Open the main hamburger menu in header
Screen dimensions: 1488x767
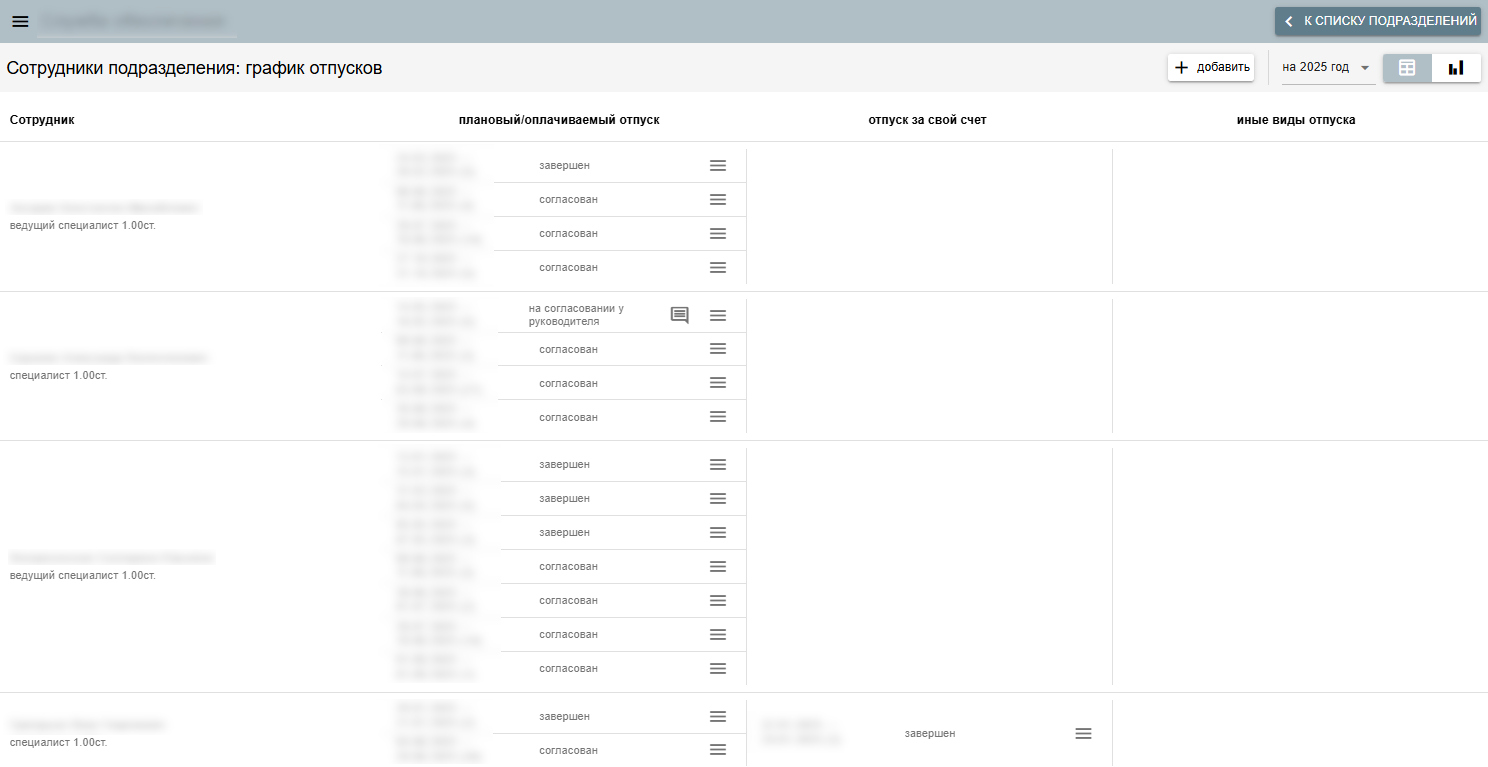click(x=20, y=21)
